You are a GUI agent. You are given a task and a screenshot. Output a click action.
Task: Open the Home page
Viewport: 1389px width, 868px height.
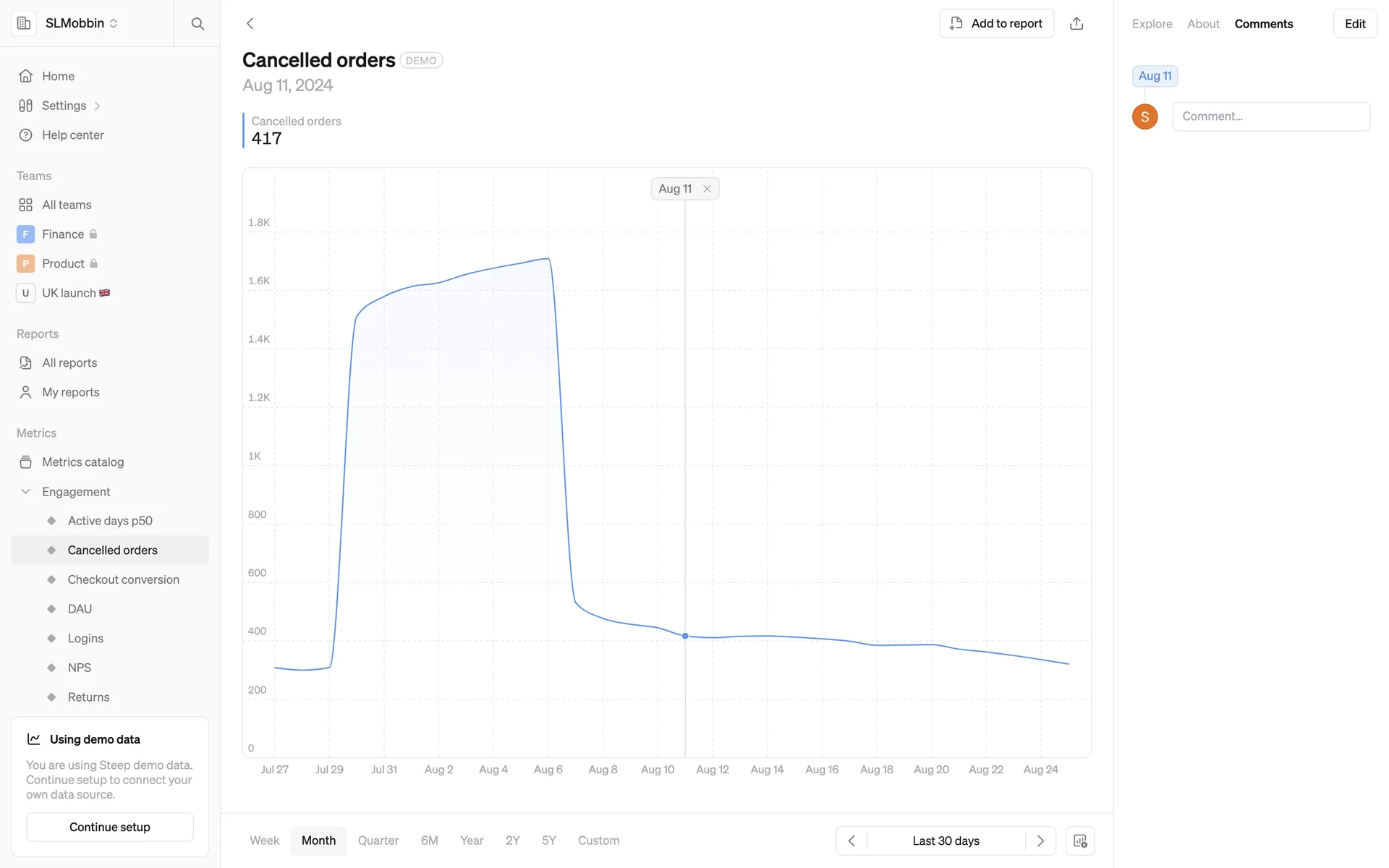[58, 76]
